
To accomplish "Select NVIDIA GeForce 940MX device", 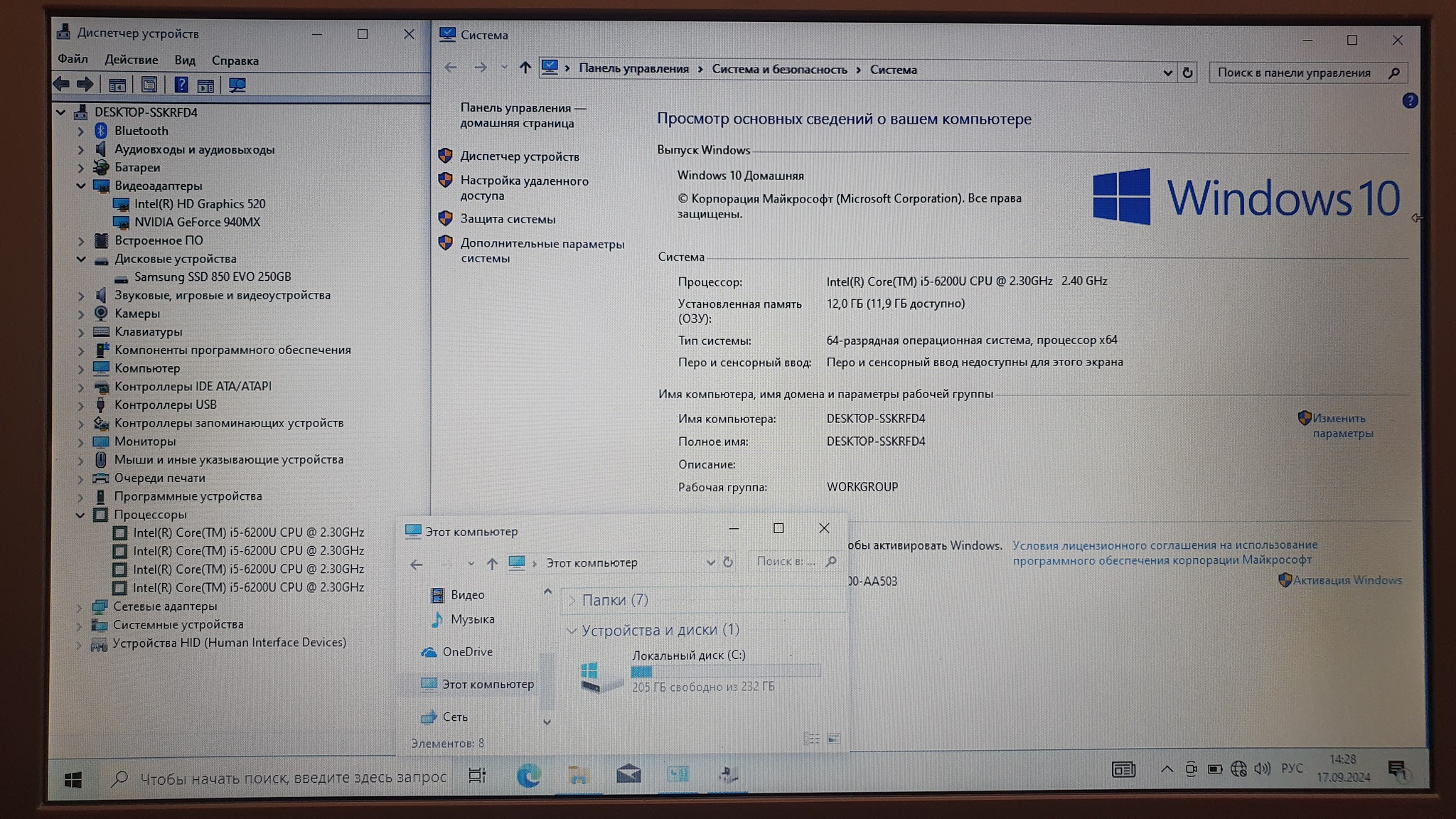I will coord(197,222).
